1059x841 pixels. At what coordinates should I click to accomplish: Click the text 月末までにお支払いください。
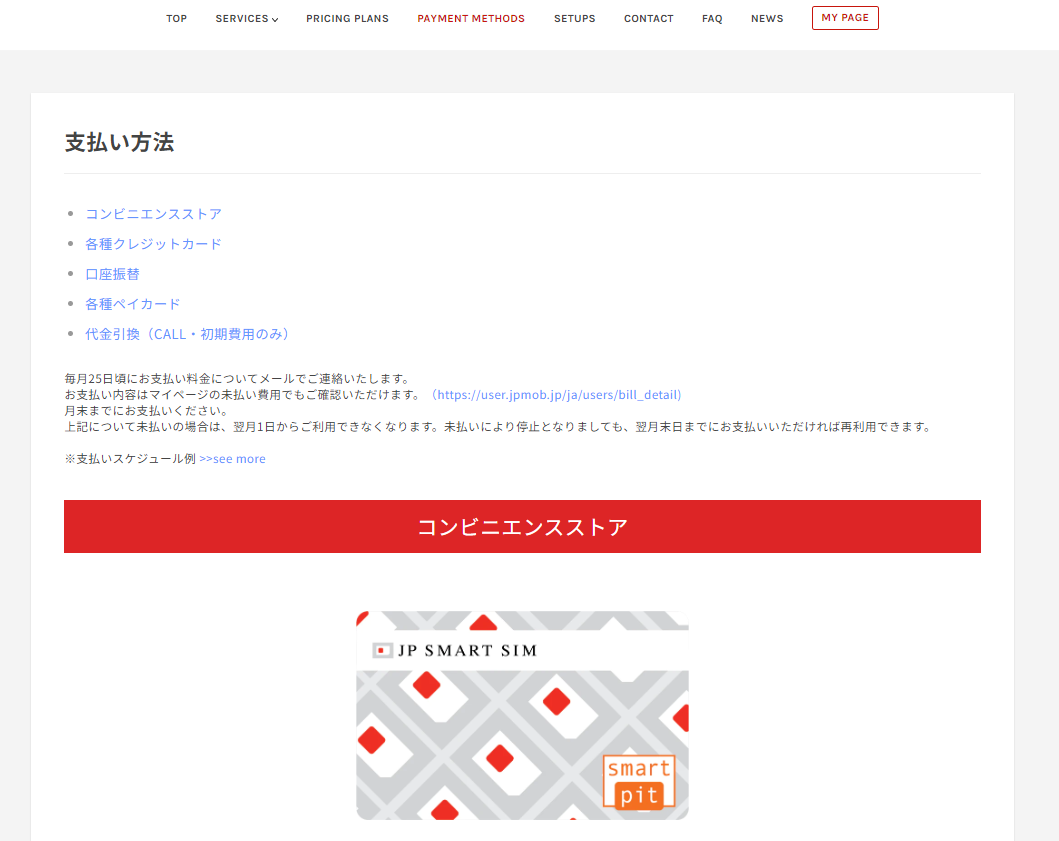pos(148,411)
